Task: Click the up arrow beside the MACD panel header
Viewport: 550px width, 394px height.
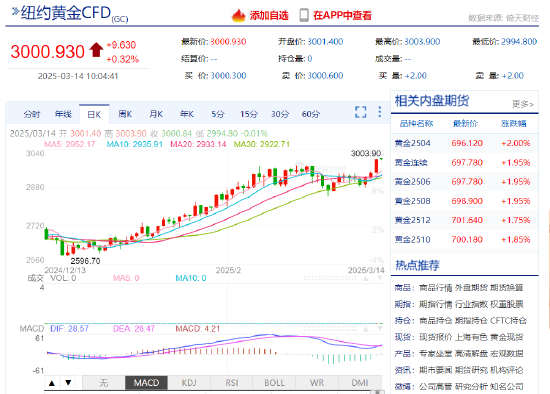Action: coord(366,329)
